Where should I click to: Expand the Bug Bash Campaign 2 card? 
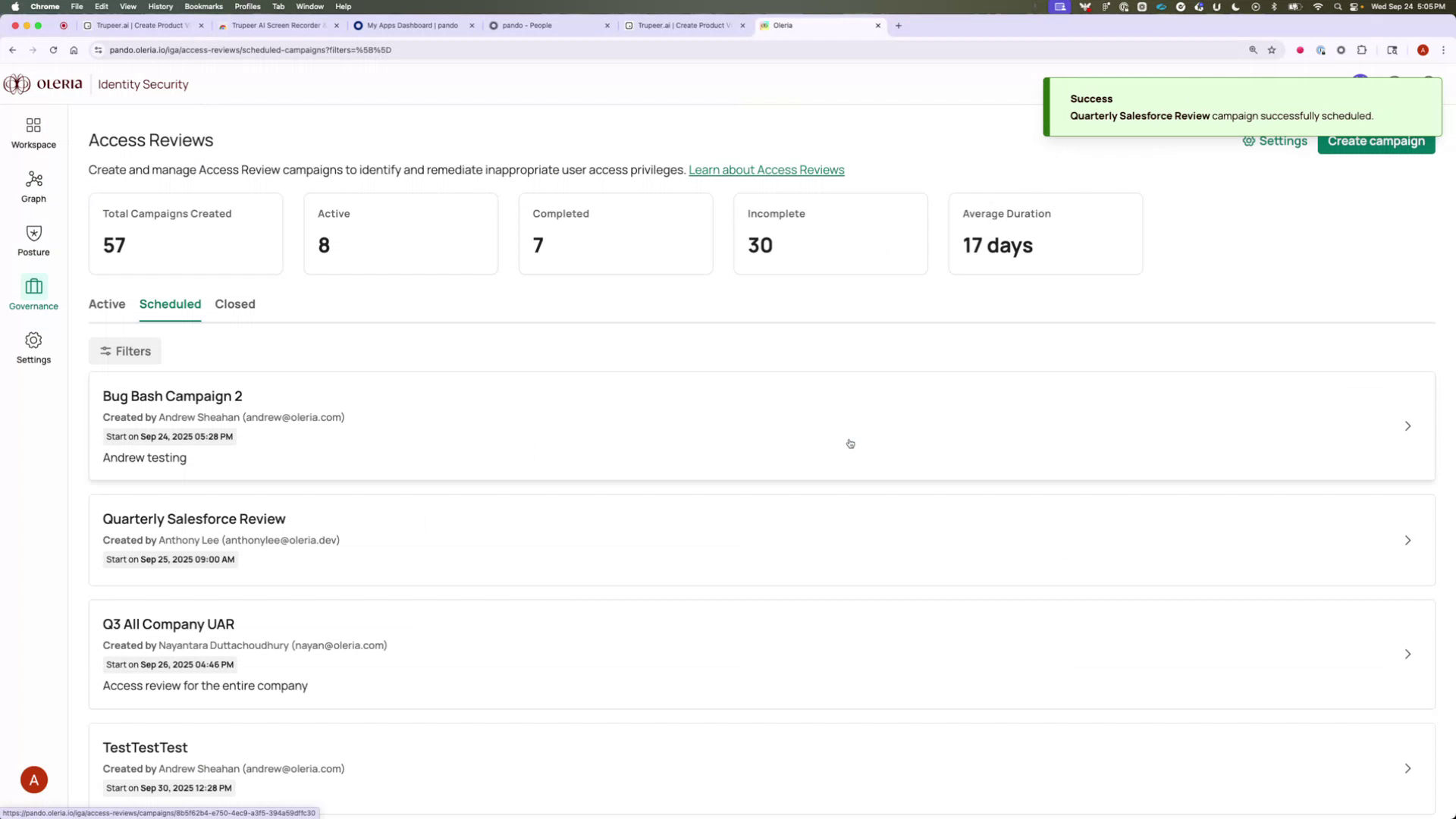tap(1407, 425)
